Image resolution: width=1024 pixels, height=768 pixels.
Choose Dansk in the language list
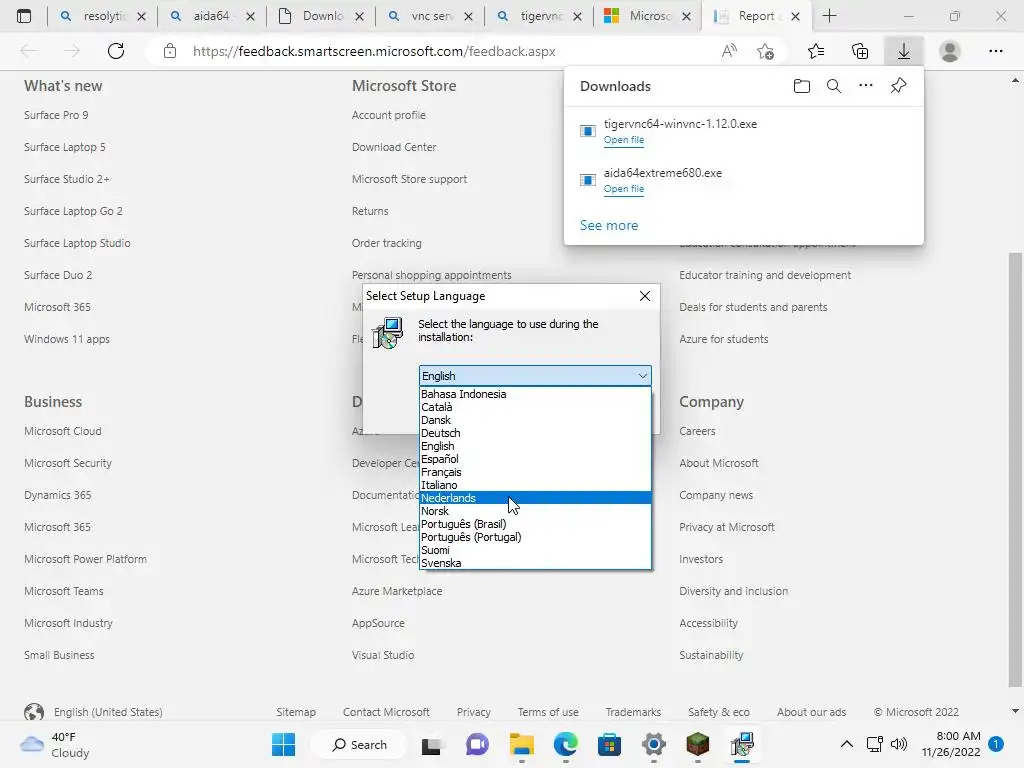point(535,420)
